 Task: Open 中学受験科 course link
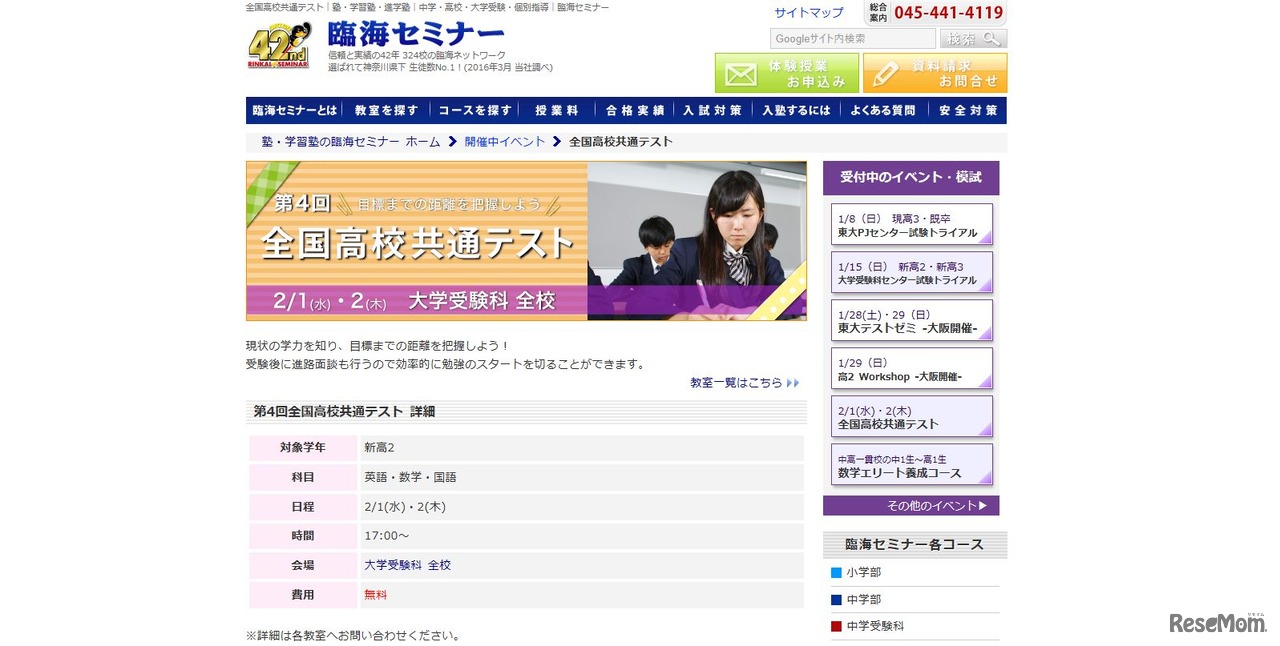874,626
